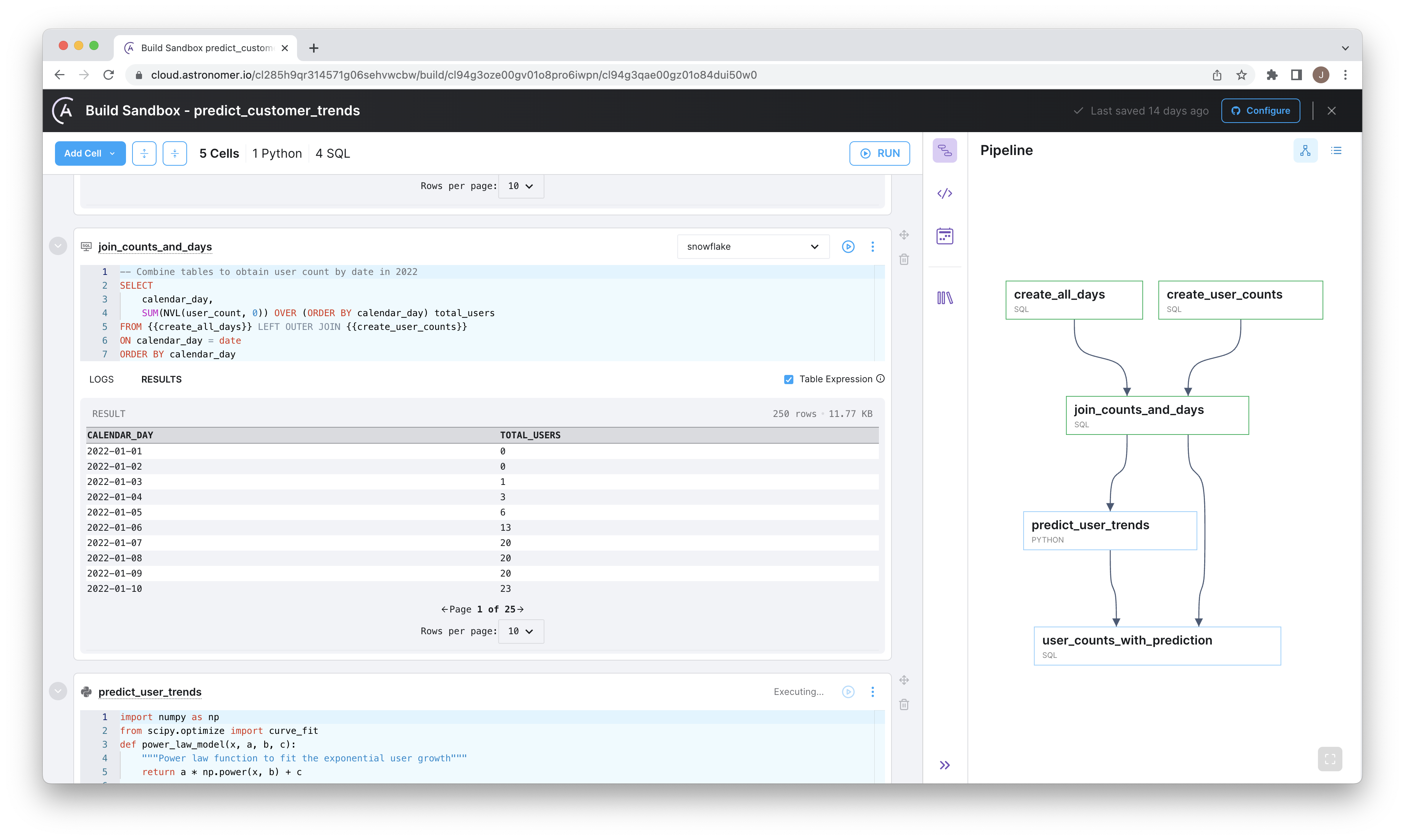Fit pipeline graph to screen
This screenshot has width=1405, height=840.
click(1330, 759)
